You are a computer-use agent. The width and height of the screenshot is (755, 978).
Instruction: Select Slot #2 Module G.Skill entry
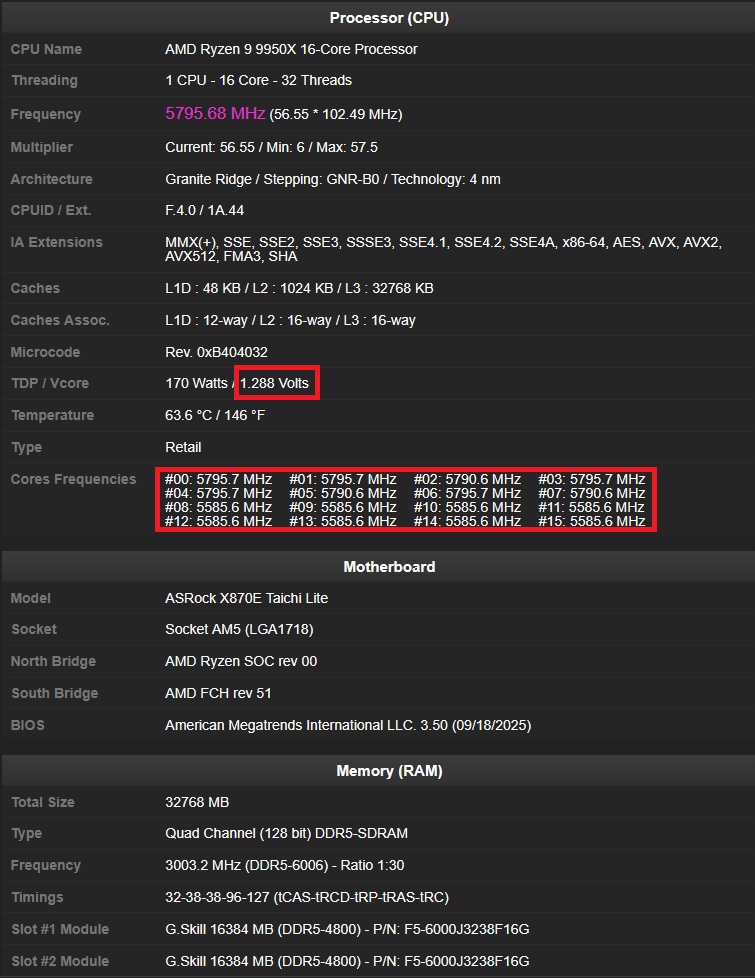pyautogui.click(x=347, y=961)
